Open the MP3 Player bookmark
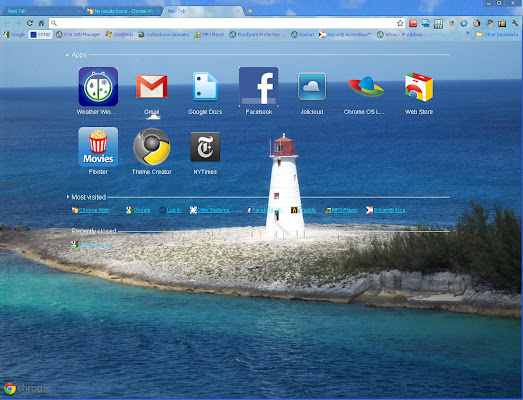523x400 pixels. pyautogui.click(x=209, y=34)
